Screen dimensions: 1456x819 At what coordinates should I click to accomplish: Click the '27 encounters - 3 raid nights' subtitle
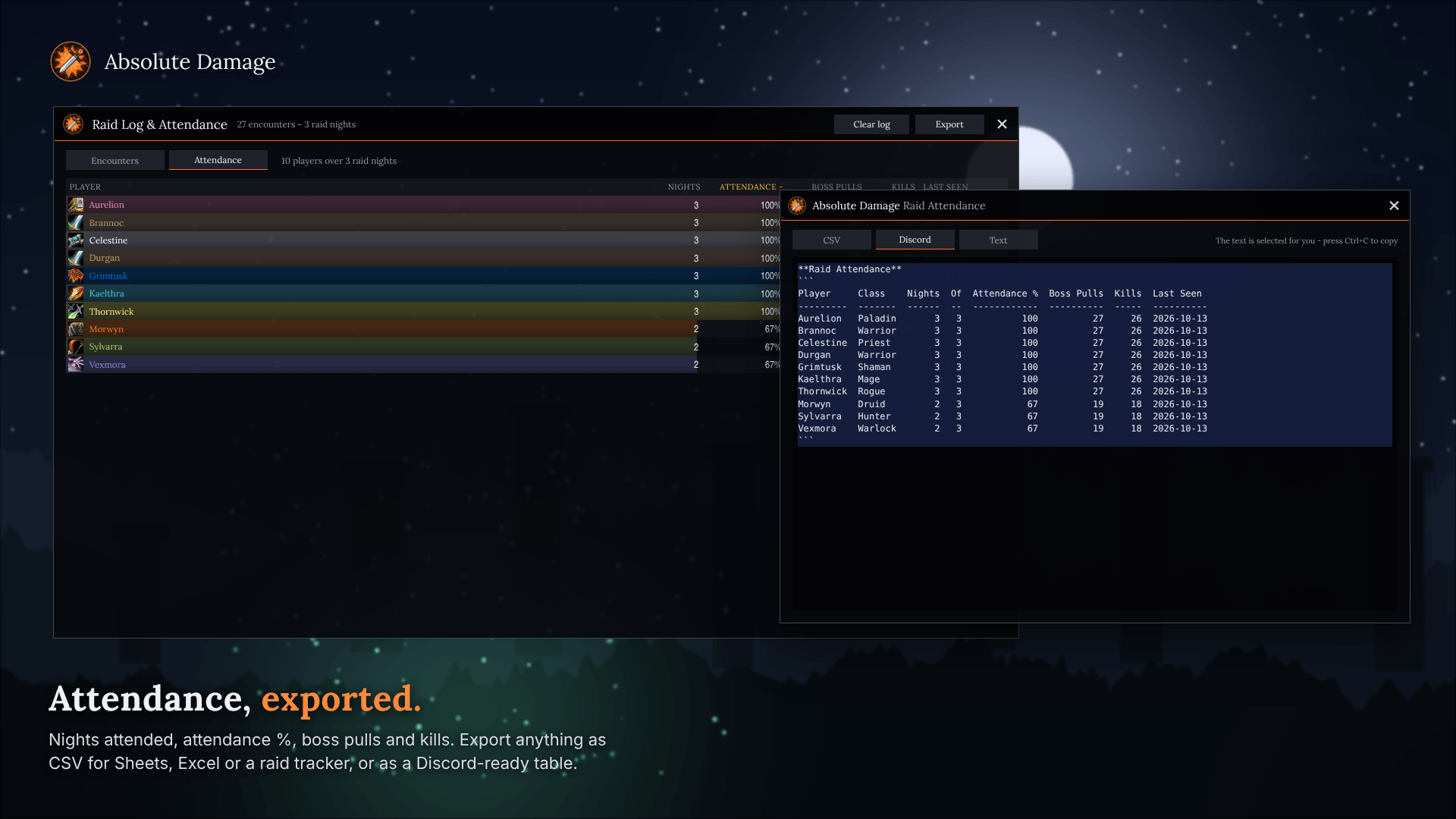point(297,124)
